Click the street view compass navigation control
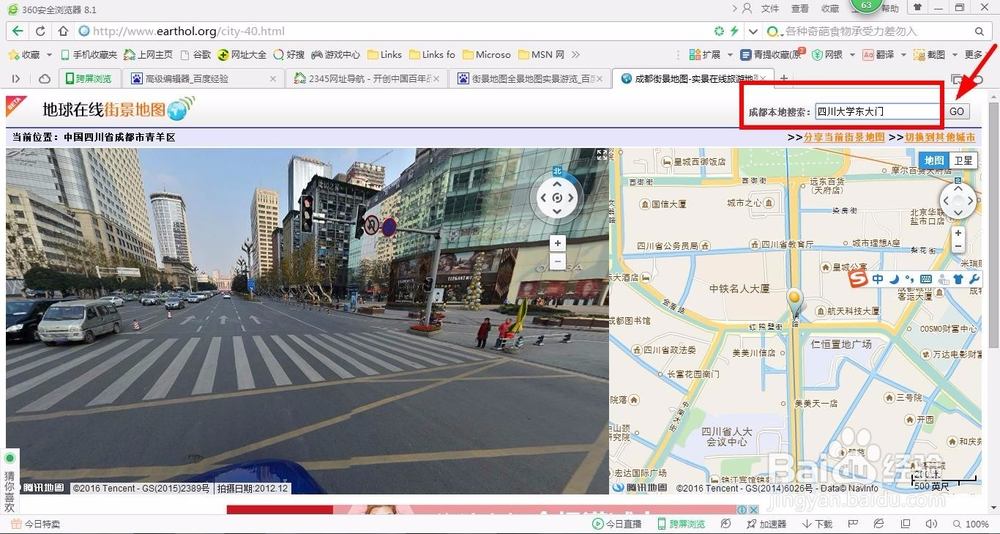1000x534 pixels. click(x=557, y=198)
